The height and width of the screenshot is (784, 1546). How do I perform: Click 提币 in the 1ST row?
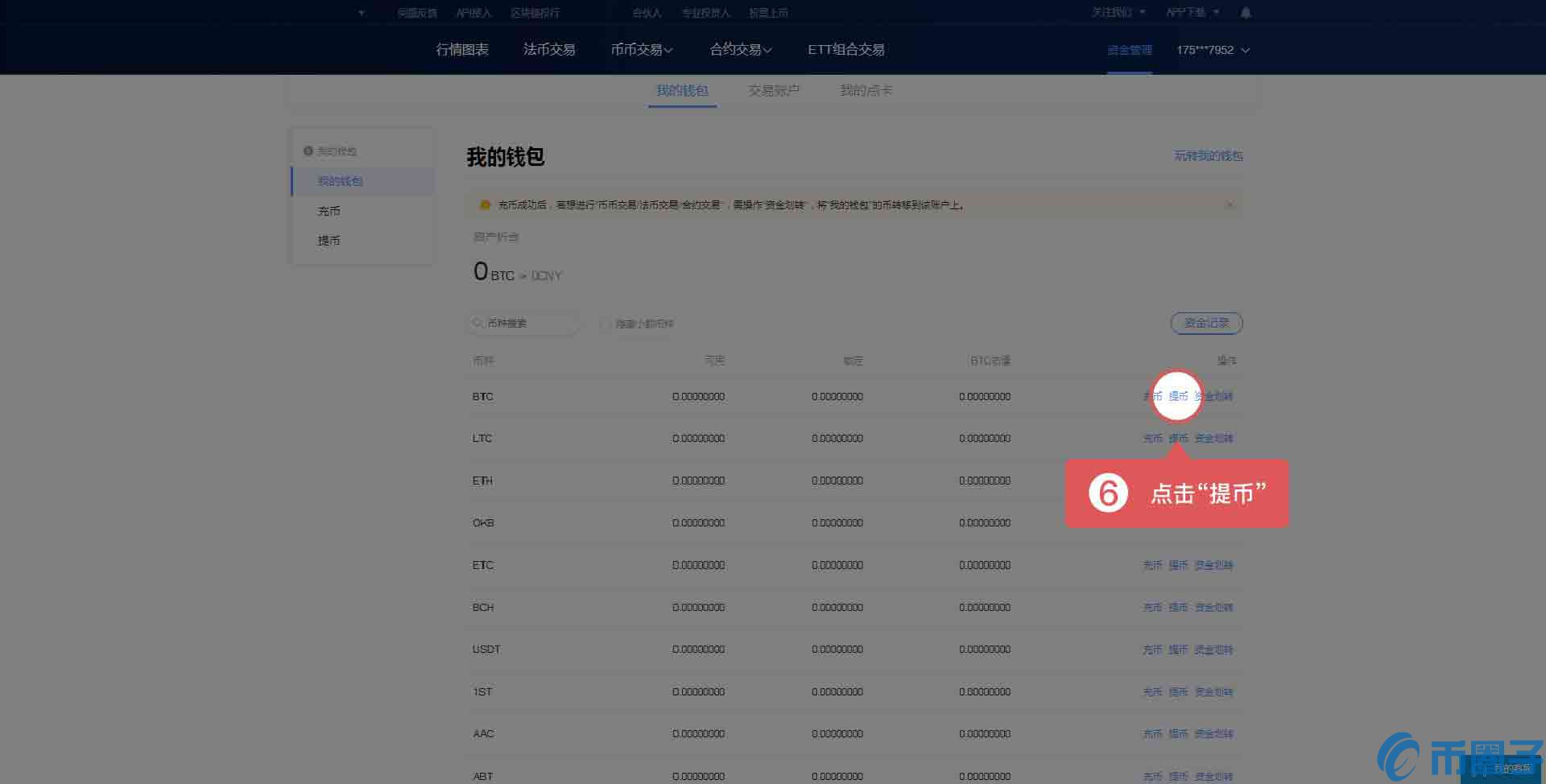(x=1178, y=692)
